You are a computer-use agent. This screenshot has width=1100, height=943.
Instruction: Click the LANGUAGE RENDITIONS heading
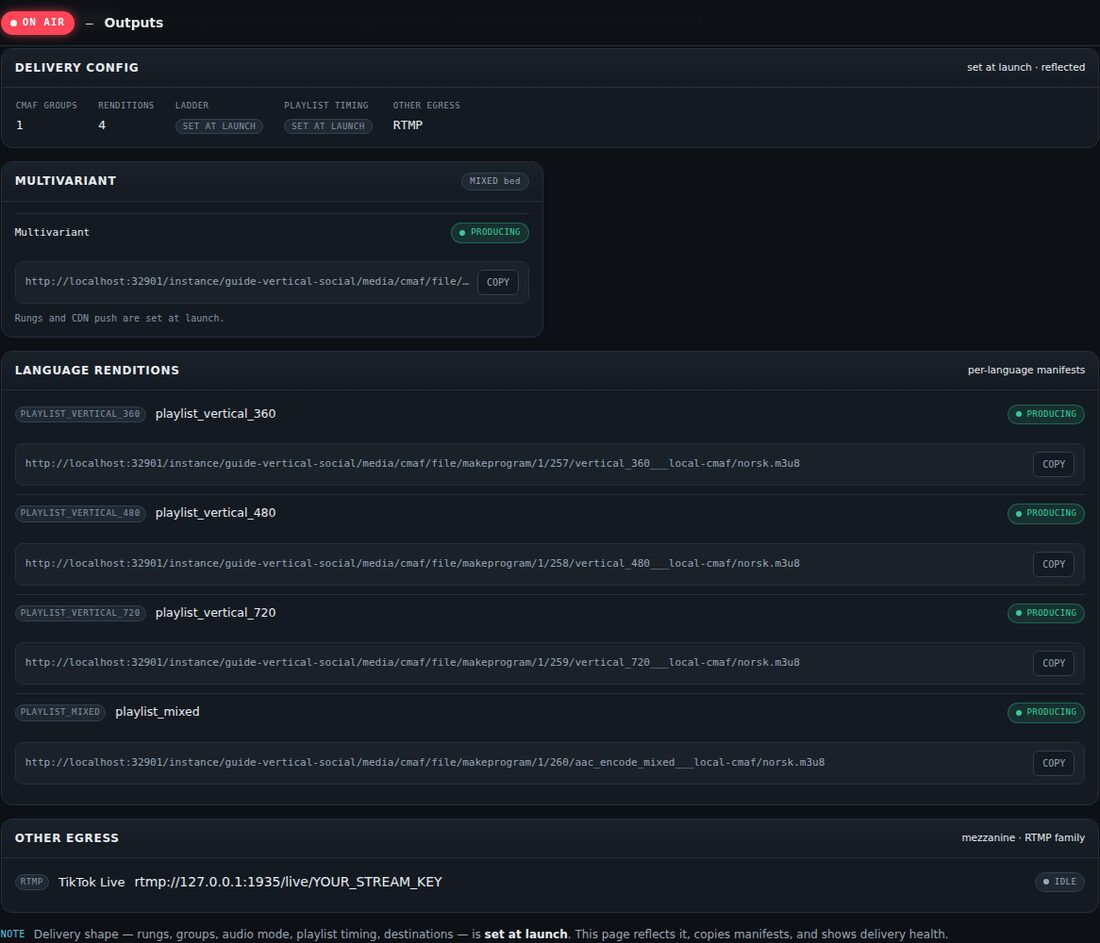(97, 370)
